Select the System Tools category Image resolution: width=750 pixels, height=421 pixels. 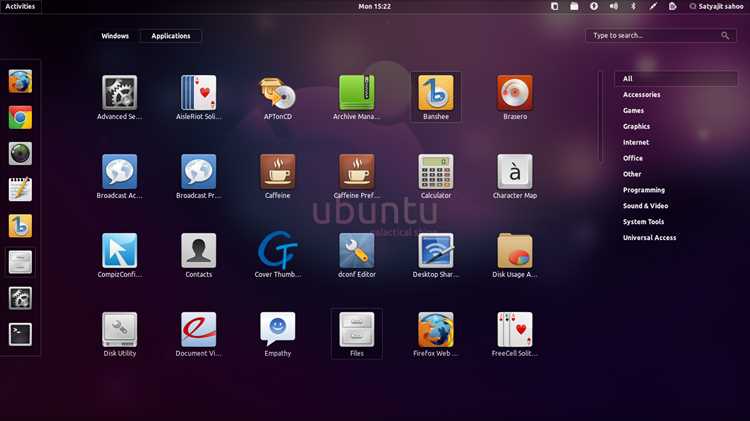(x=643, y=222)
